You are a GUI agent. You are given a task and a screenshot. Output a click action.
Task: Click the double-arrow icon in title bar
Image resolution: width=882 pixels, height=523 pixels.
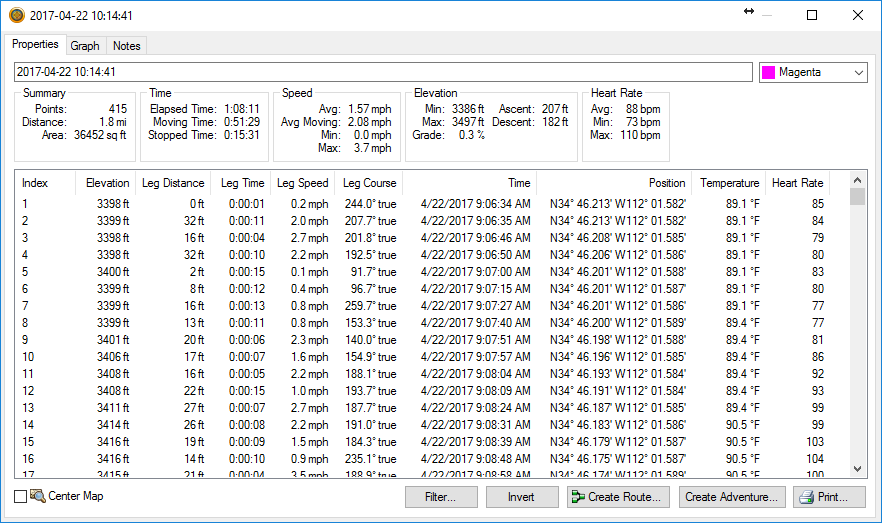(x=749, y=11)
